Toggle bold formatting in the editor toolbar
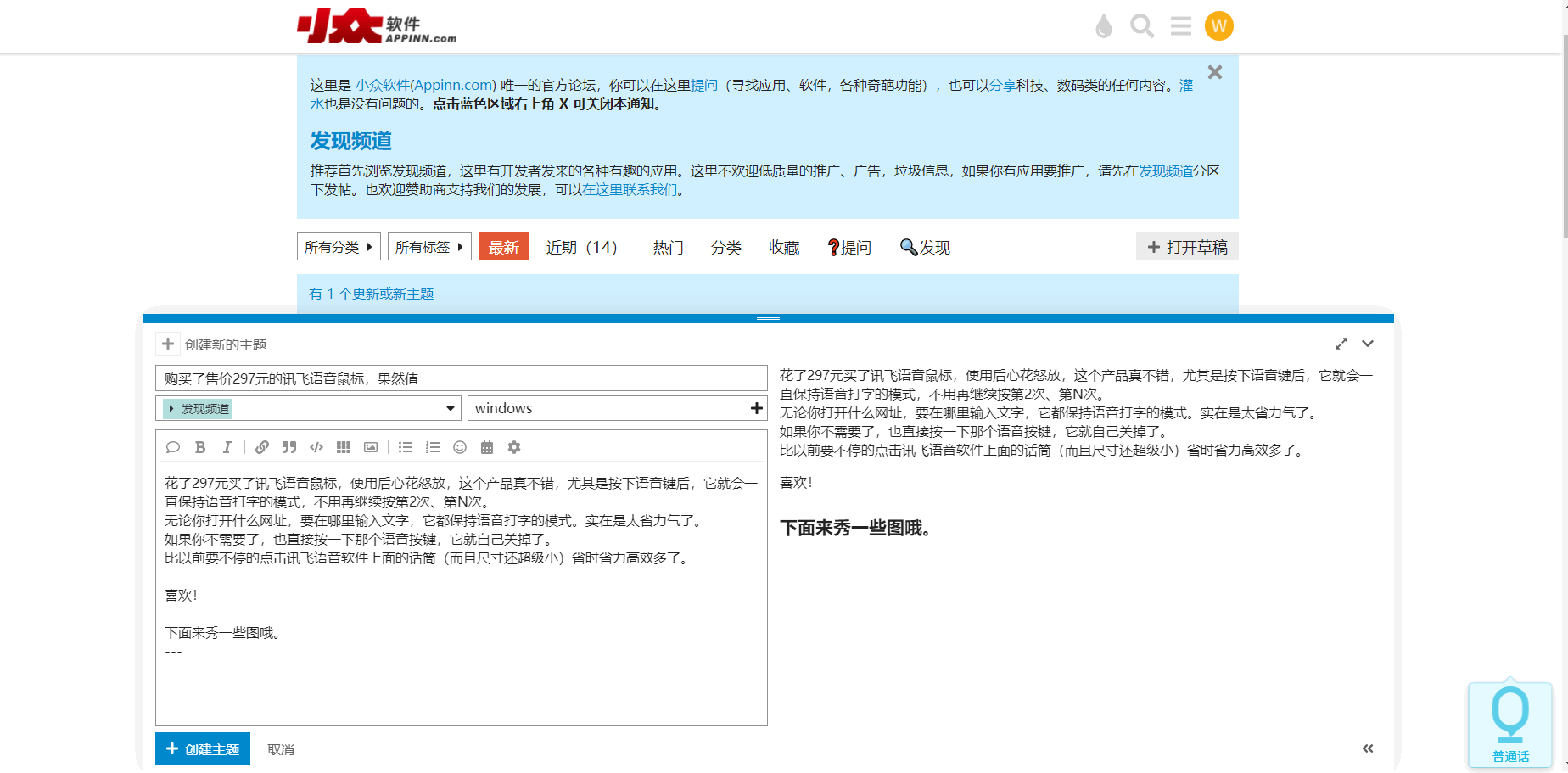Screen dimensions: 1568x773 [x=200, y=447]
